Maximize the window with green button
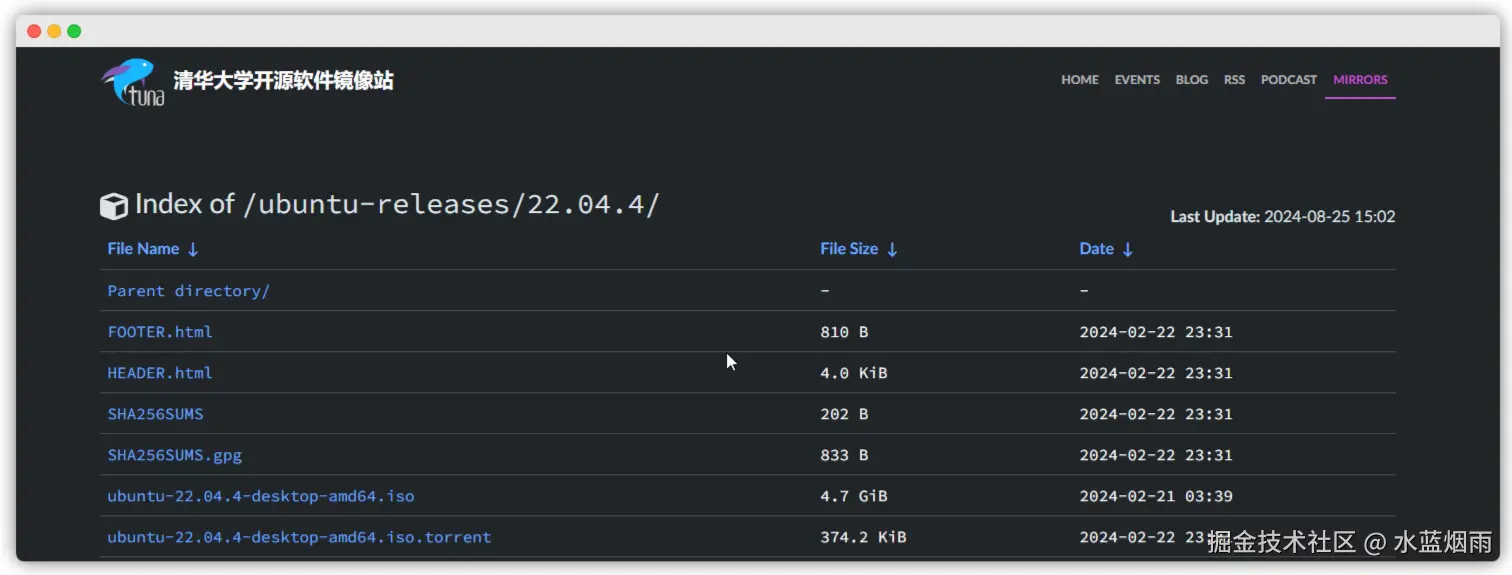Viewport: 1512px width, 575px height. (x=74, y=31)
